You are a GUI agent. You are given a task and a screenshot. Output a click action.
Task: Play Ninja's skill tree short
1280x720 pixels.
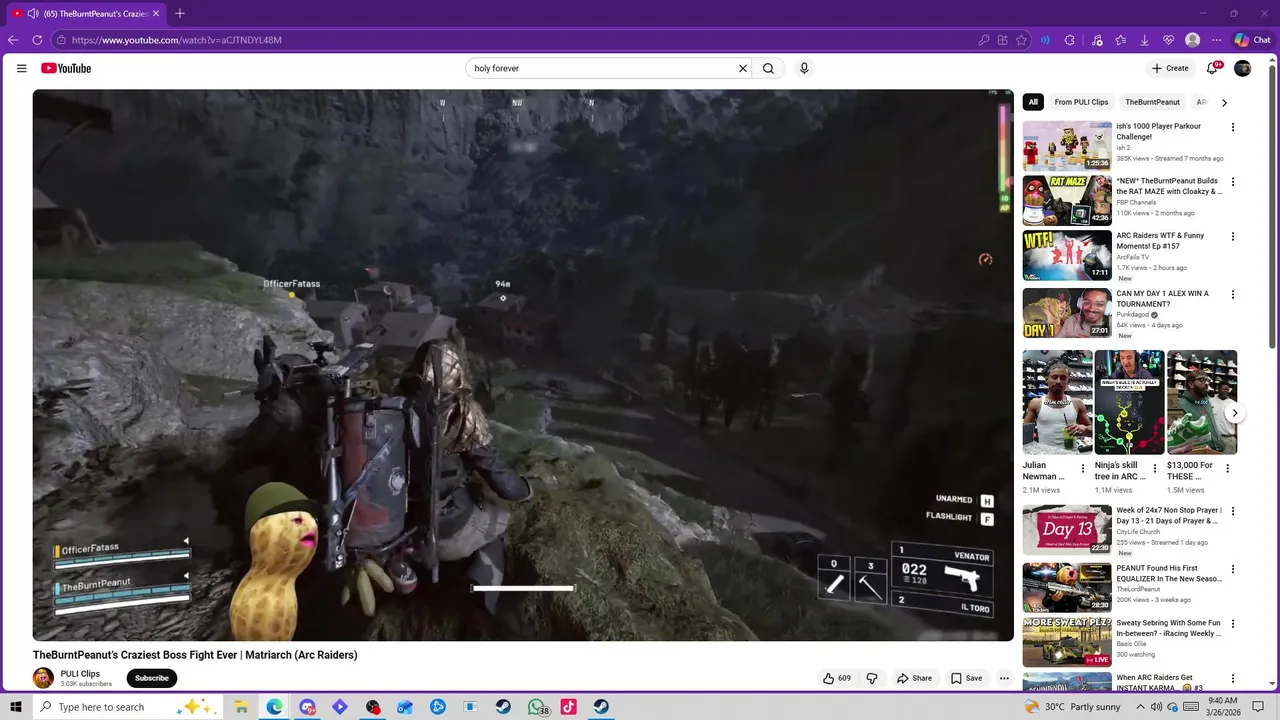(1129, 402)
